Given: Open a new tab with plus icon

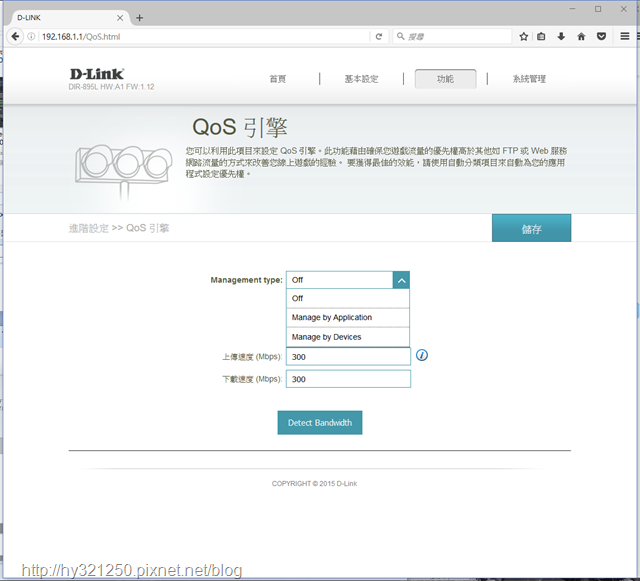Looking at the screenshot, I should 140,18.
